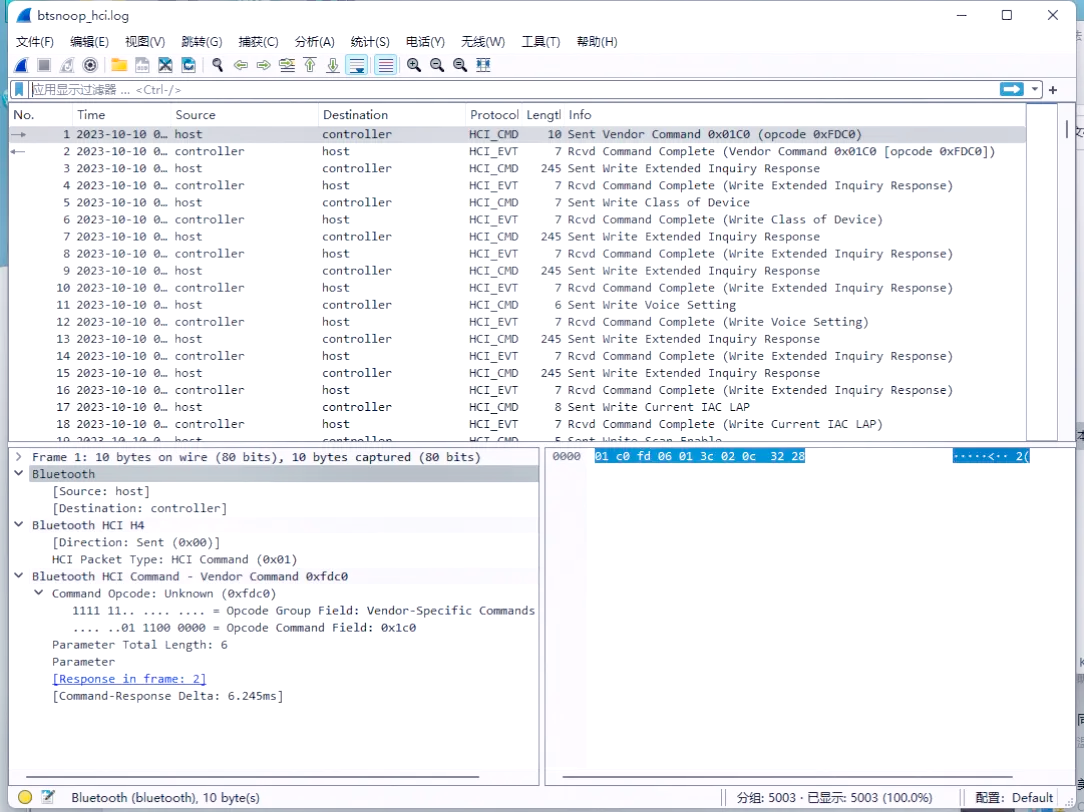Apply display filter blue arrow button
The height and width of the screenshot is (812, 1084).
[x=1011, y=89]
